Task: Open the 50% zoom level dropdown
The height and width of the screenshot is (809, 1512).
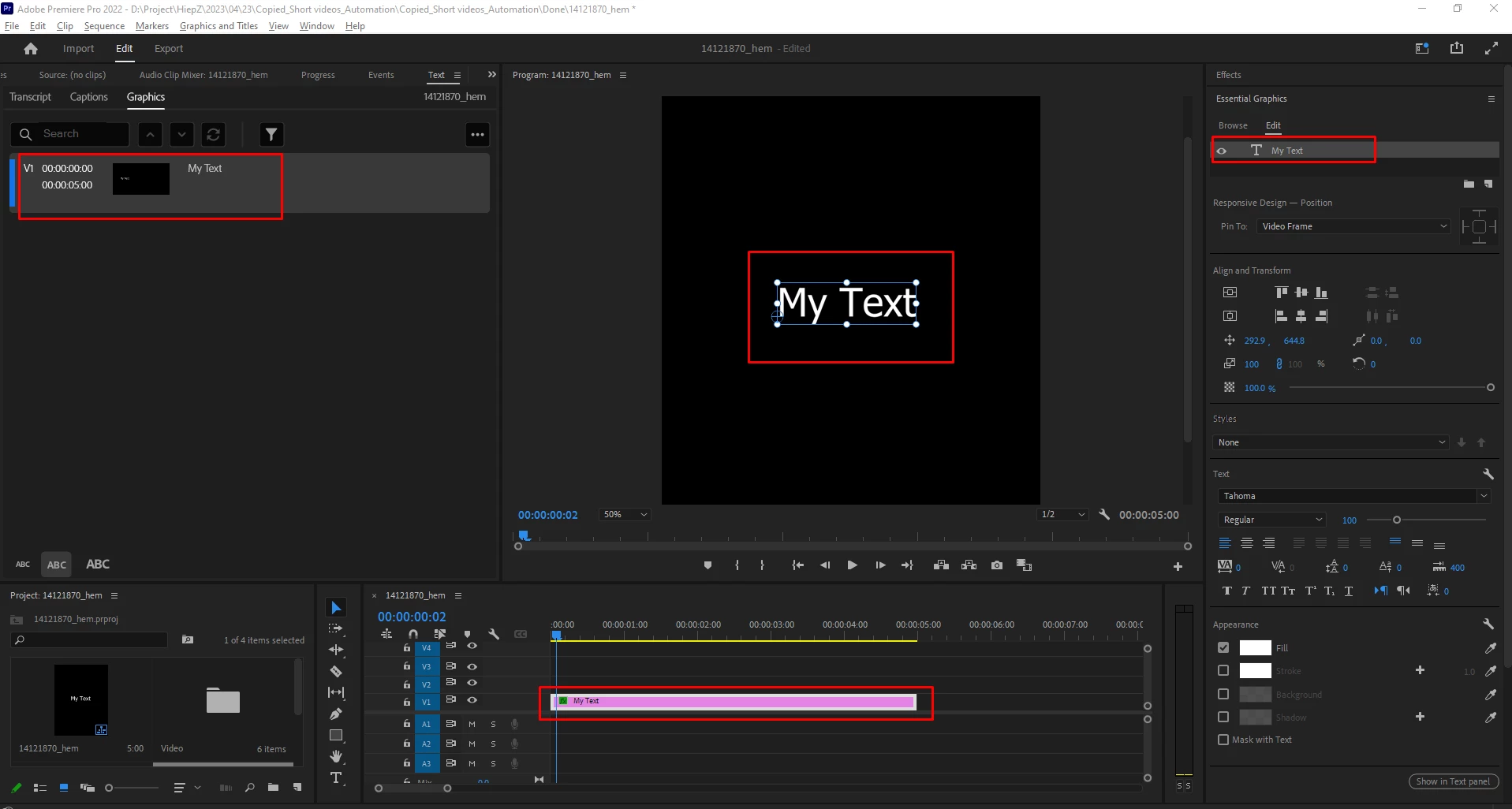Action: pos(625,514)
